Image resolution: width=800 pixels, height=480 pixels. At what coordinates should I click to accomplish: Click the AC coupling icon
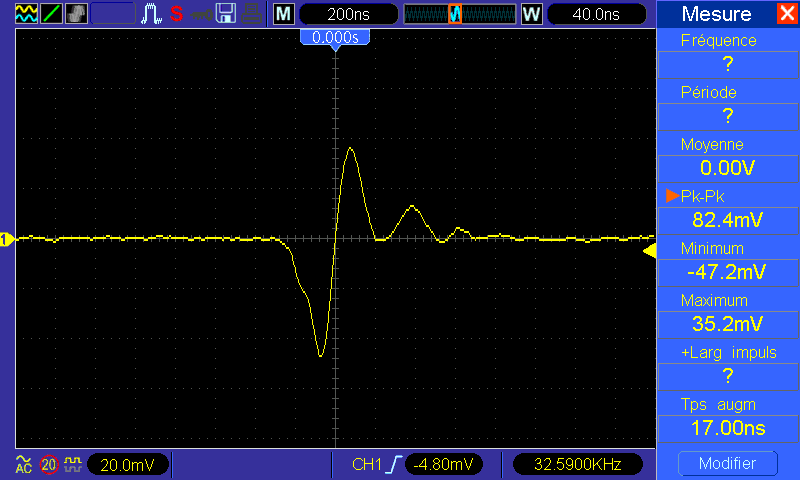23,464
